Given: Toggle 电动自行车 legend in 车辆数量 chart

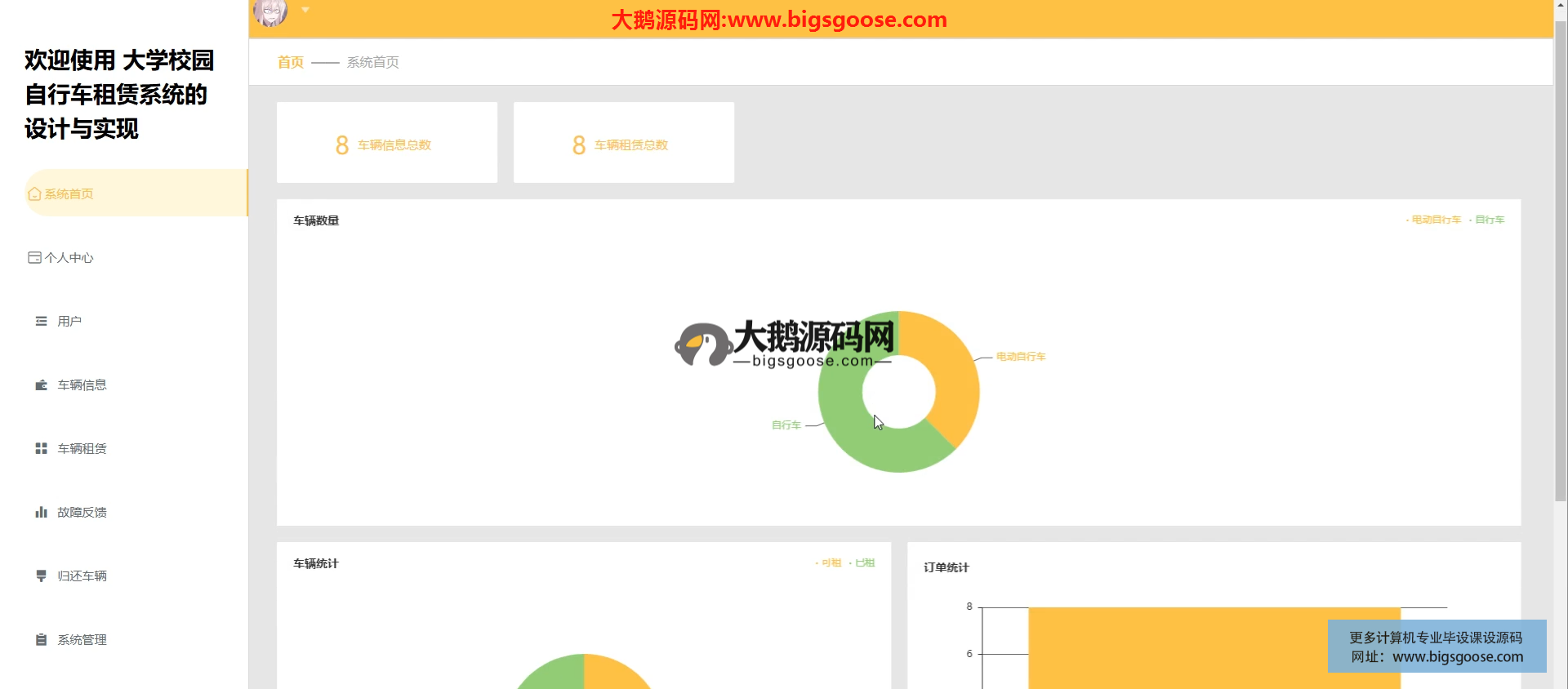Looking at the screenshot, I should [1435, 220].
